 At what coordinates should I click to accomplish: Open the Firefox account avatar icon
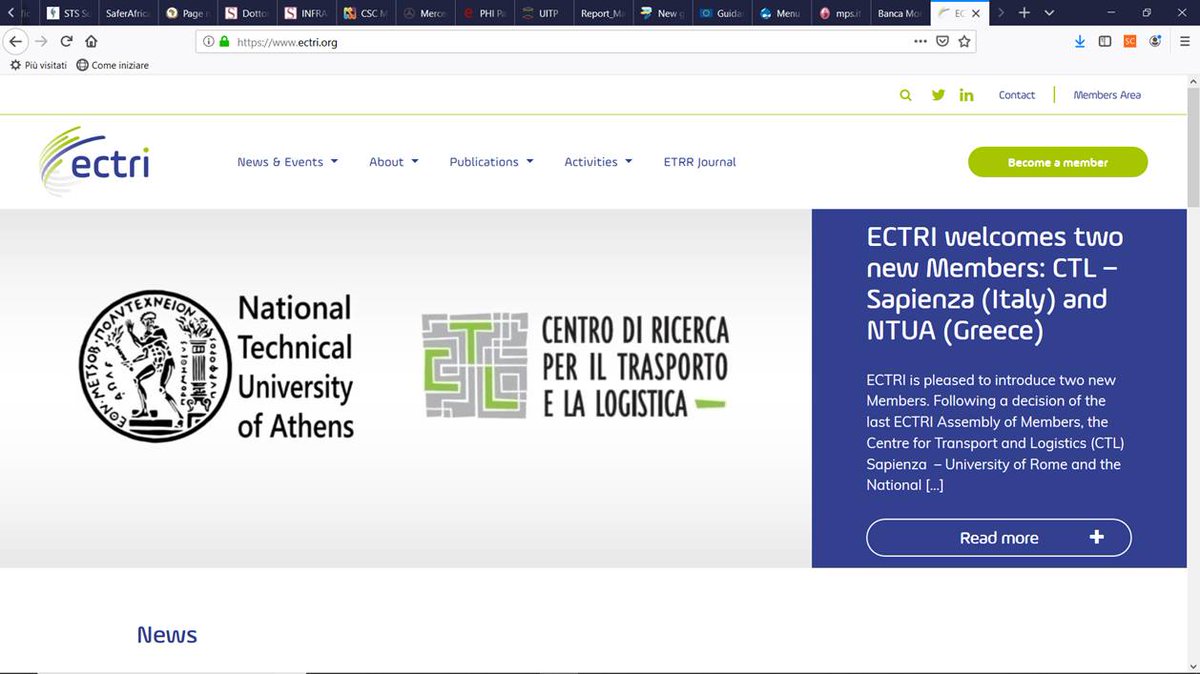click(x=1156, y=42)
